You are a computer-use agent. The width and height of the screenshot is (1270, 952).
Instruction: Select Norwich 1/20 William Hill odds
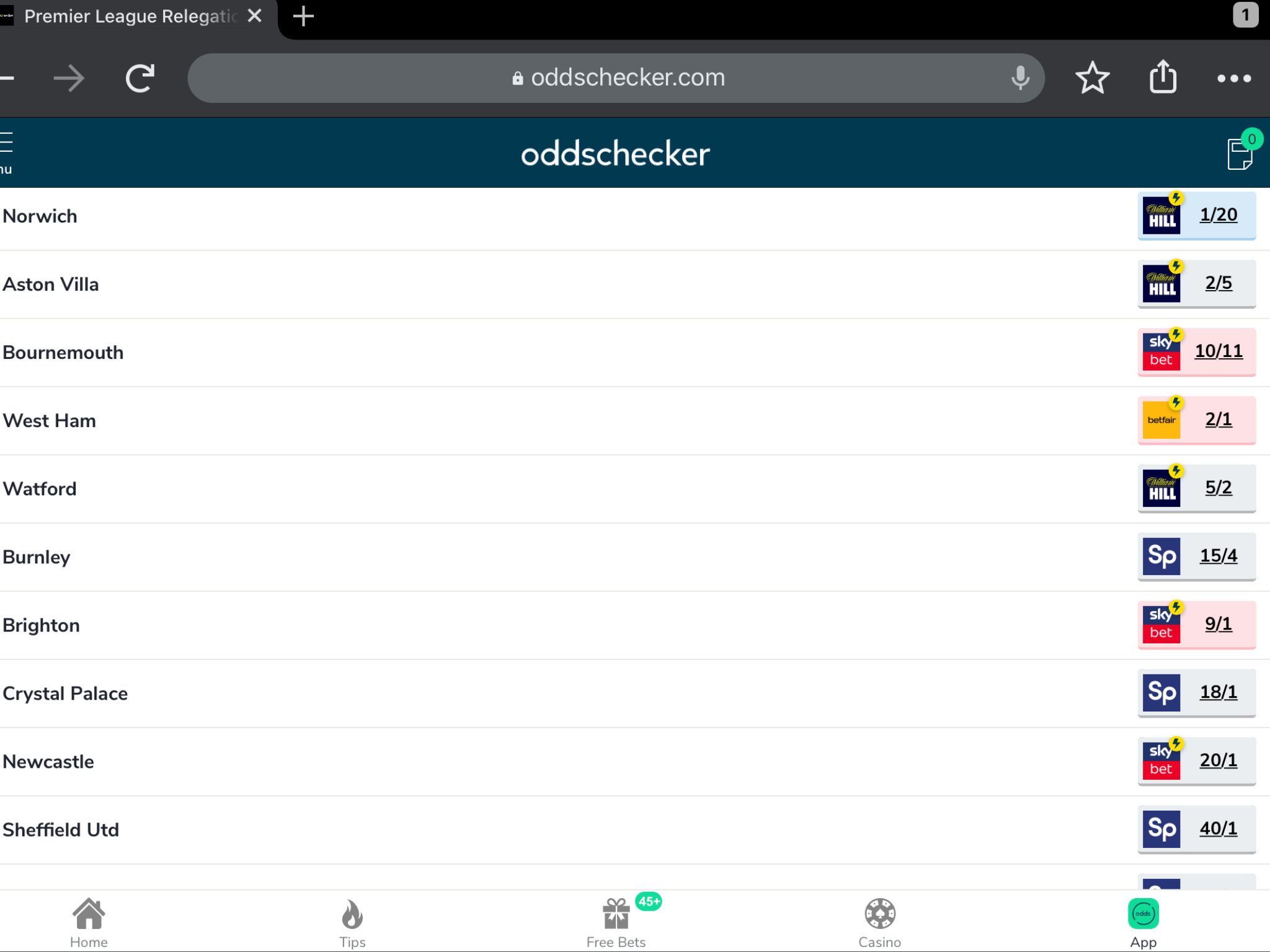click(1197, 215)
